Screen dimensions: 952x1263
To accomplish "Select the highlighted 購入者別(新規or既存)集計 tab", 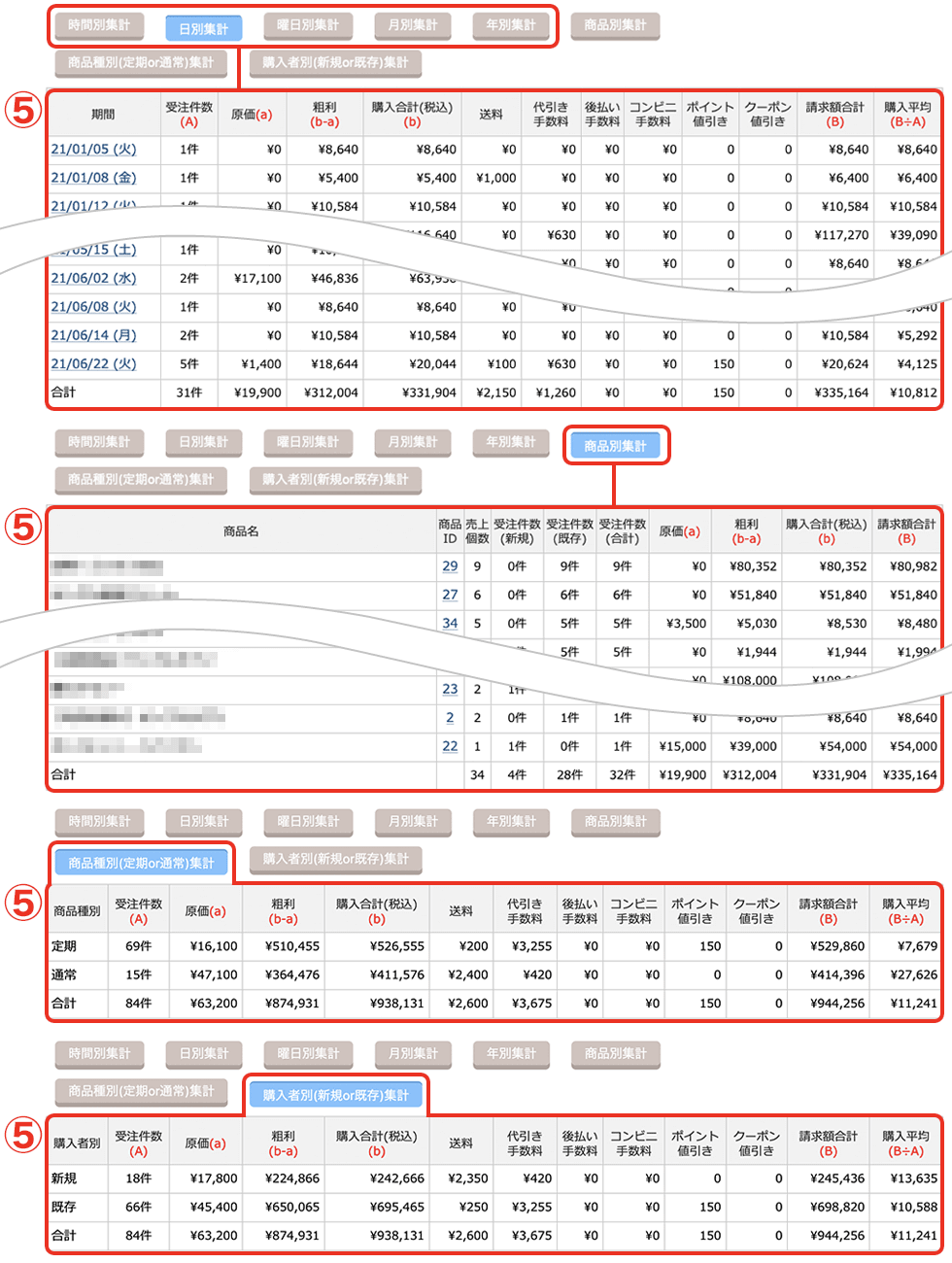I will (335, 1095).
